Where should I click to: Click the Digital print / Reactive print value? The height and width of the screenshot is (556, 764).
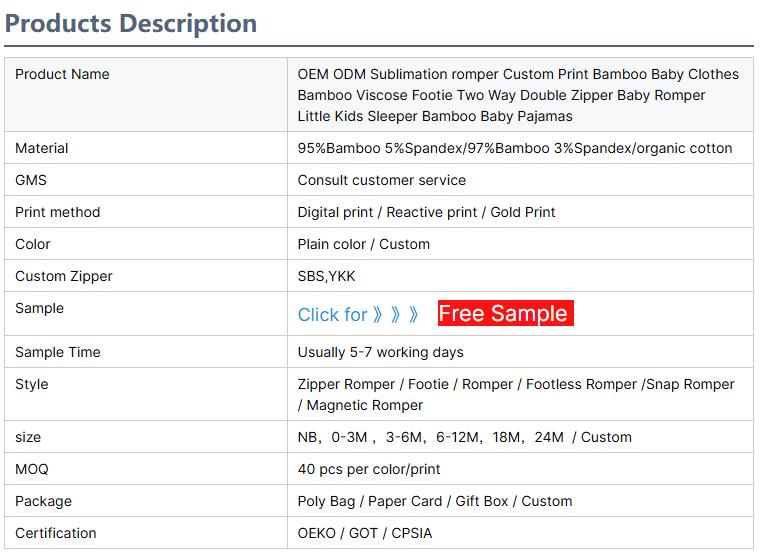click(x=426, y=212)
